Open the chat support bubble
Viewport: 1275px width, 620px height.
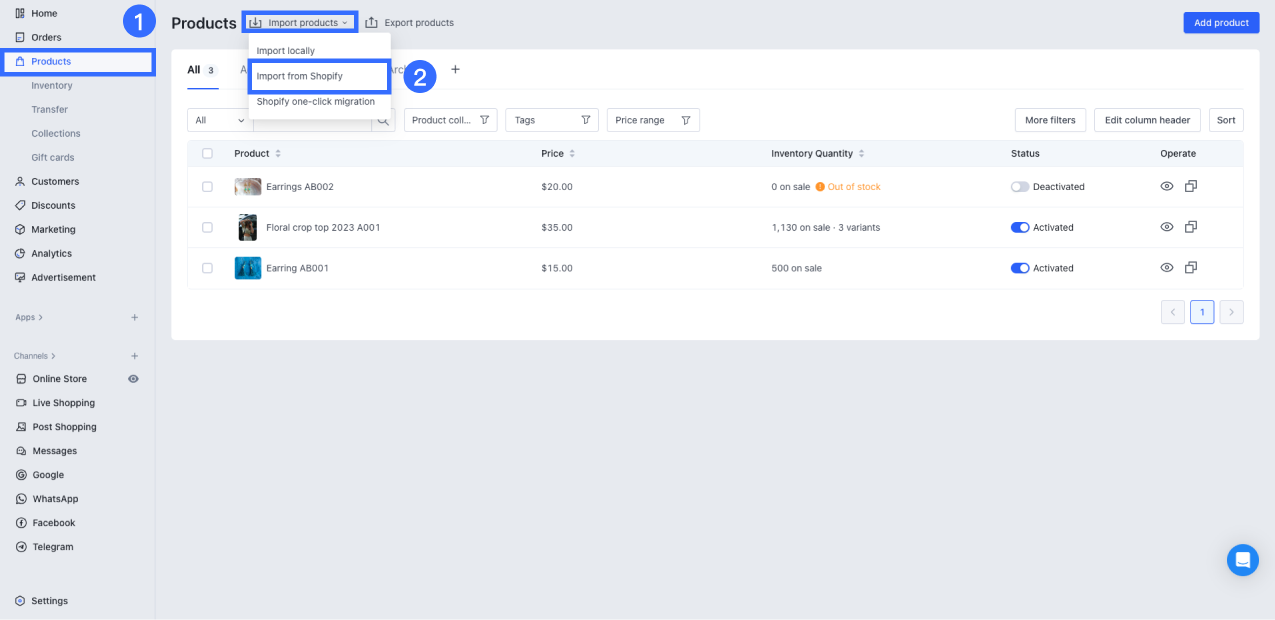coord(1243,560)
